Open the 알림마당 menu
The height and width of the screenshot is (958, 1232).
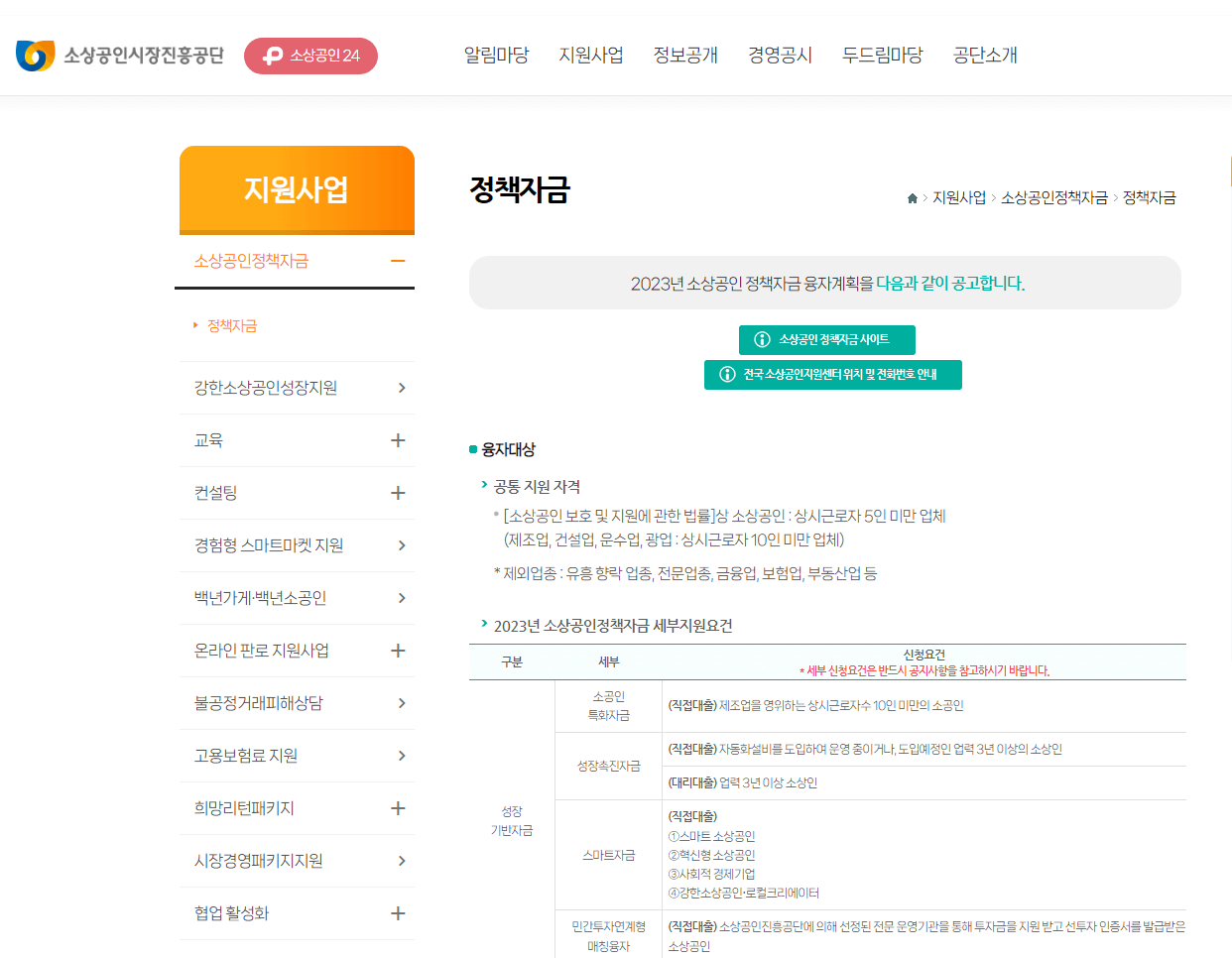point(496,55)
